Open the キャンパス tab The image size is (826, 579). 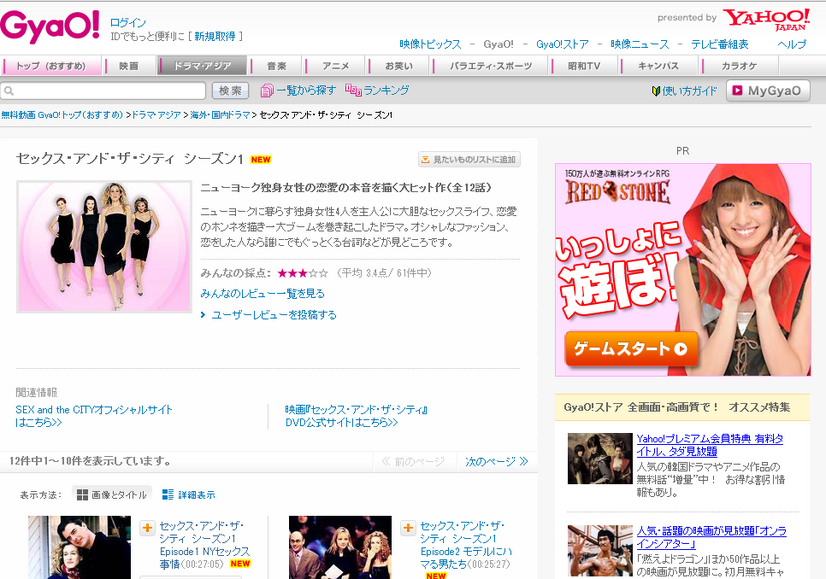pos(658,66)
